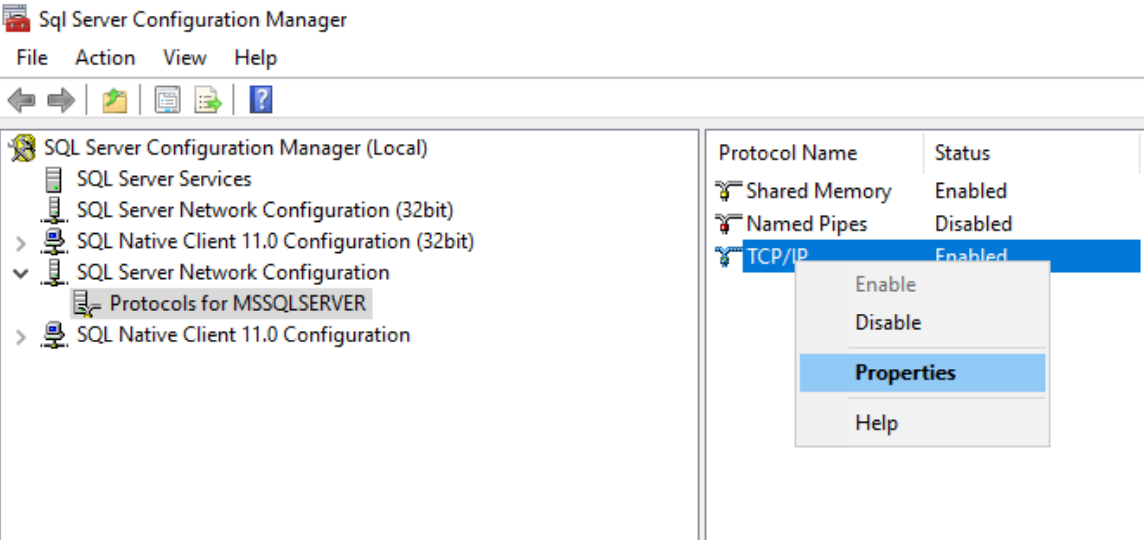This screenshot has width=1144, height=540.
Task: Expand the bottom SQL Native Client 11.0 Configuration
Action: pyautogui.click(x=21, y=336)
